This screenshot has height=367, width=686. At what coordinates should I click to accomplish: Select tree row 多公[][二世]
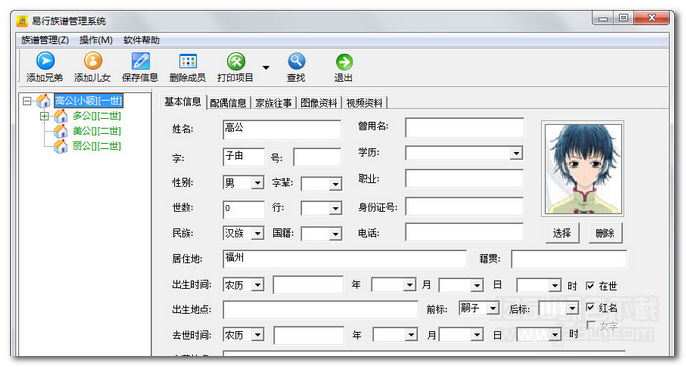point(97,116)
